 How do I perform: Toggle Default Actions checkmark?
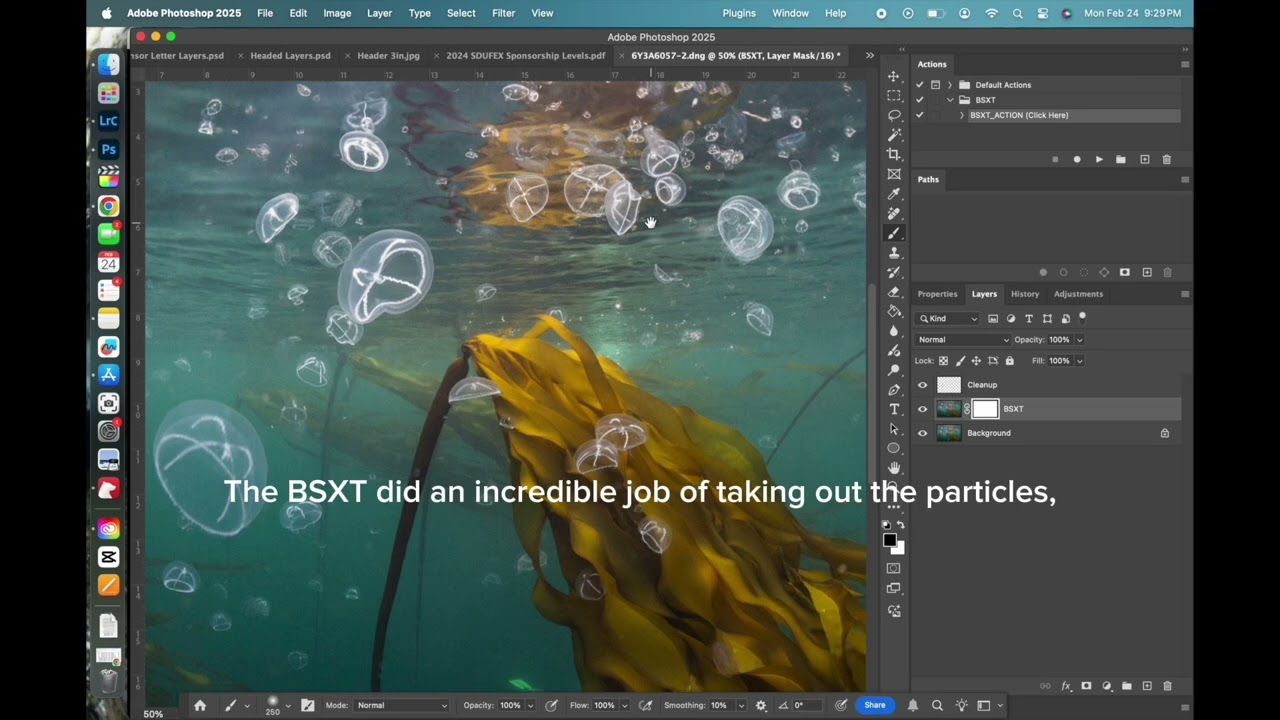(920, 85)
